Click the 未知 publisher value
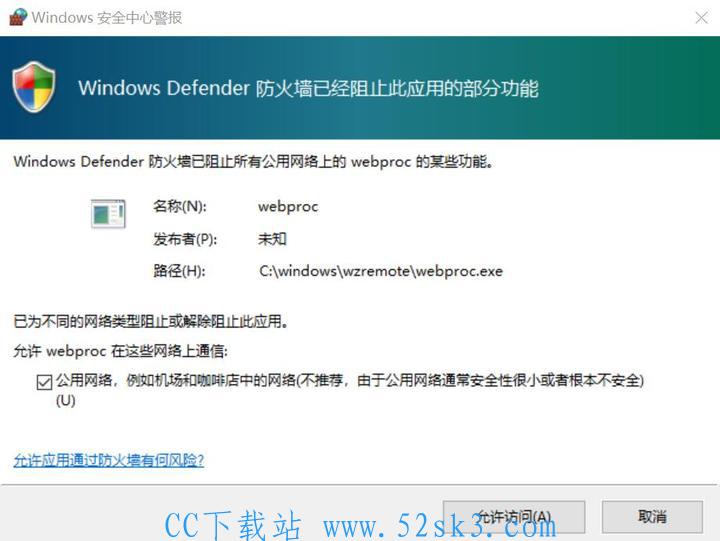720x541 pixels. click(272, 239)
